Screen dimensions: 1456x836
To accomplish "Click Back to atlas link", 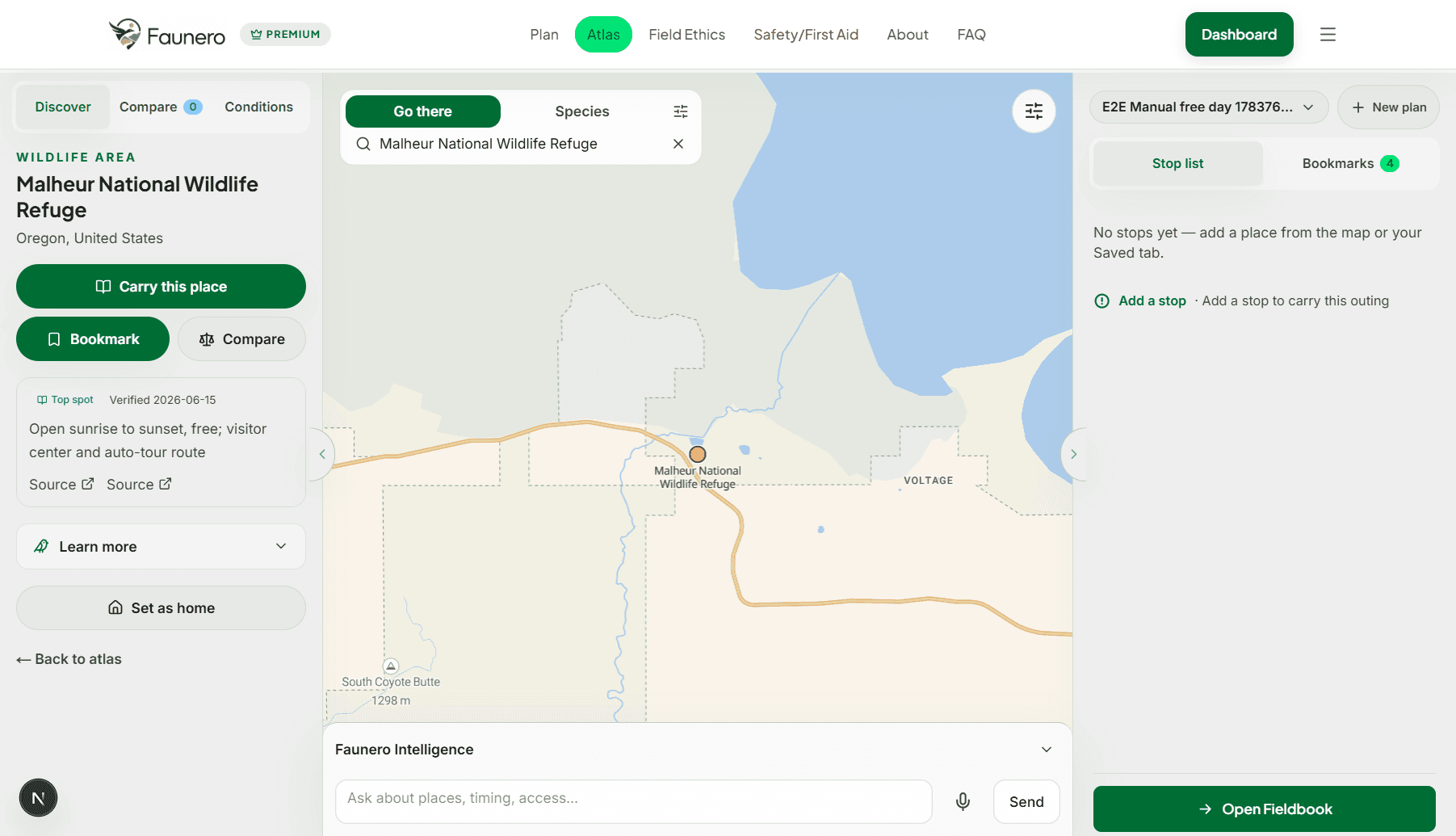I will (69, 659).
